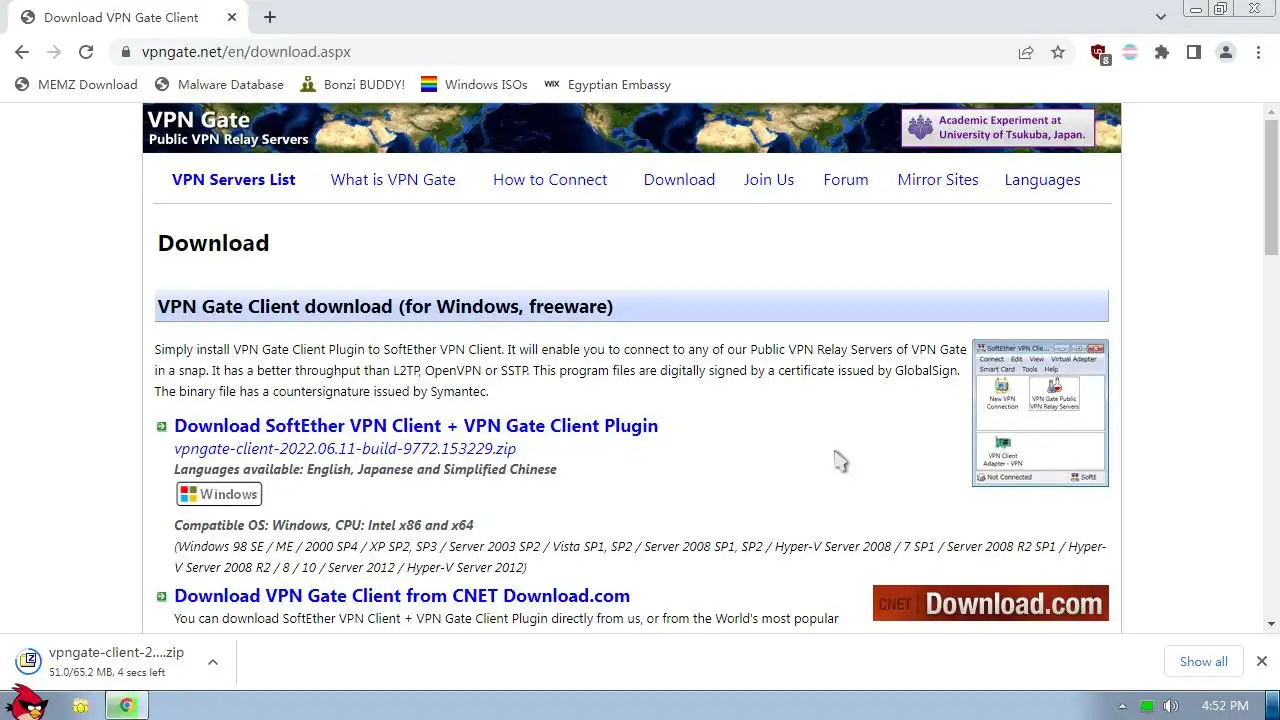Click the VPN Gate header logo

pos(228,128)
